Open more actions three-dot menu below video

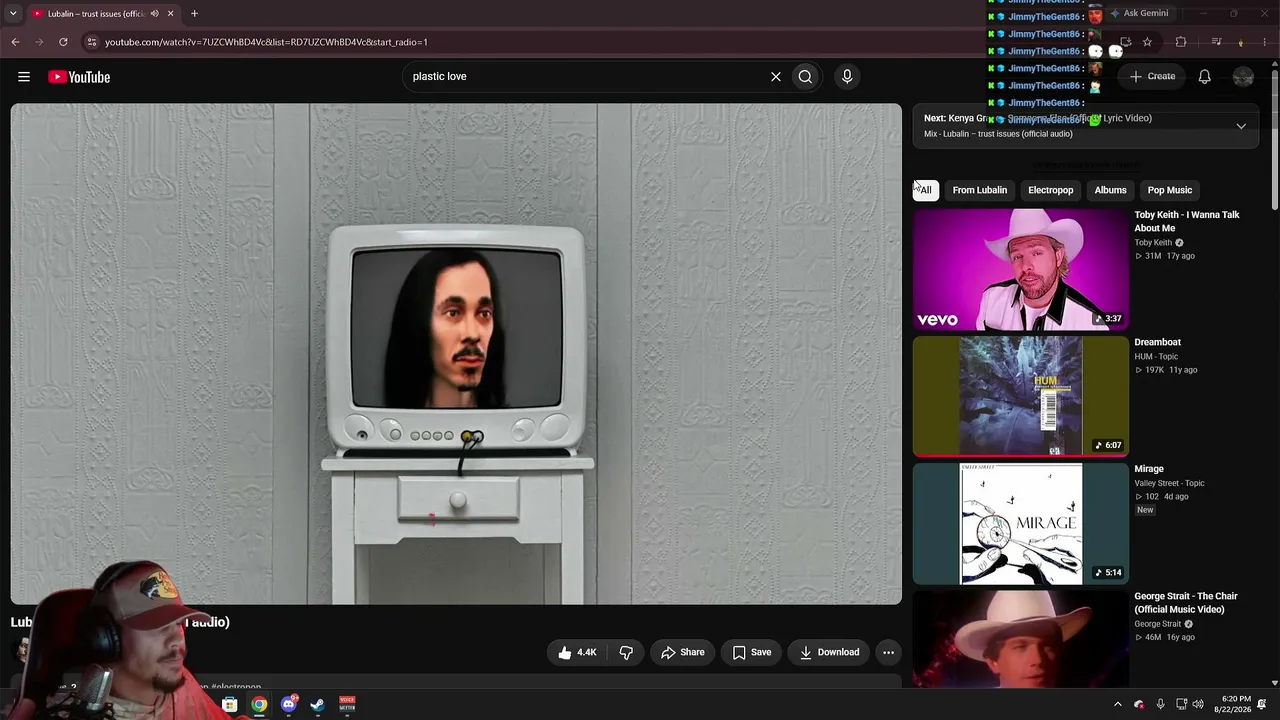pos(888,652)
